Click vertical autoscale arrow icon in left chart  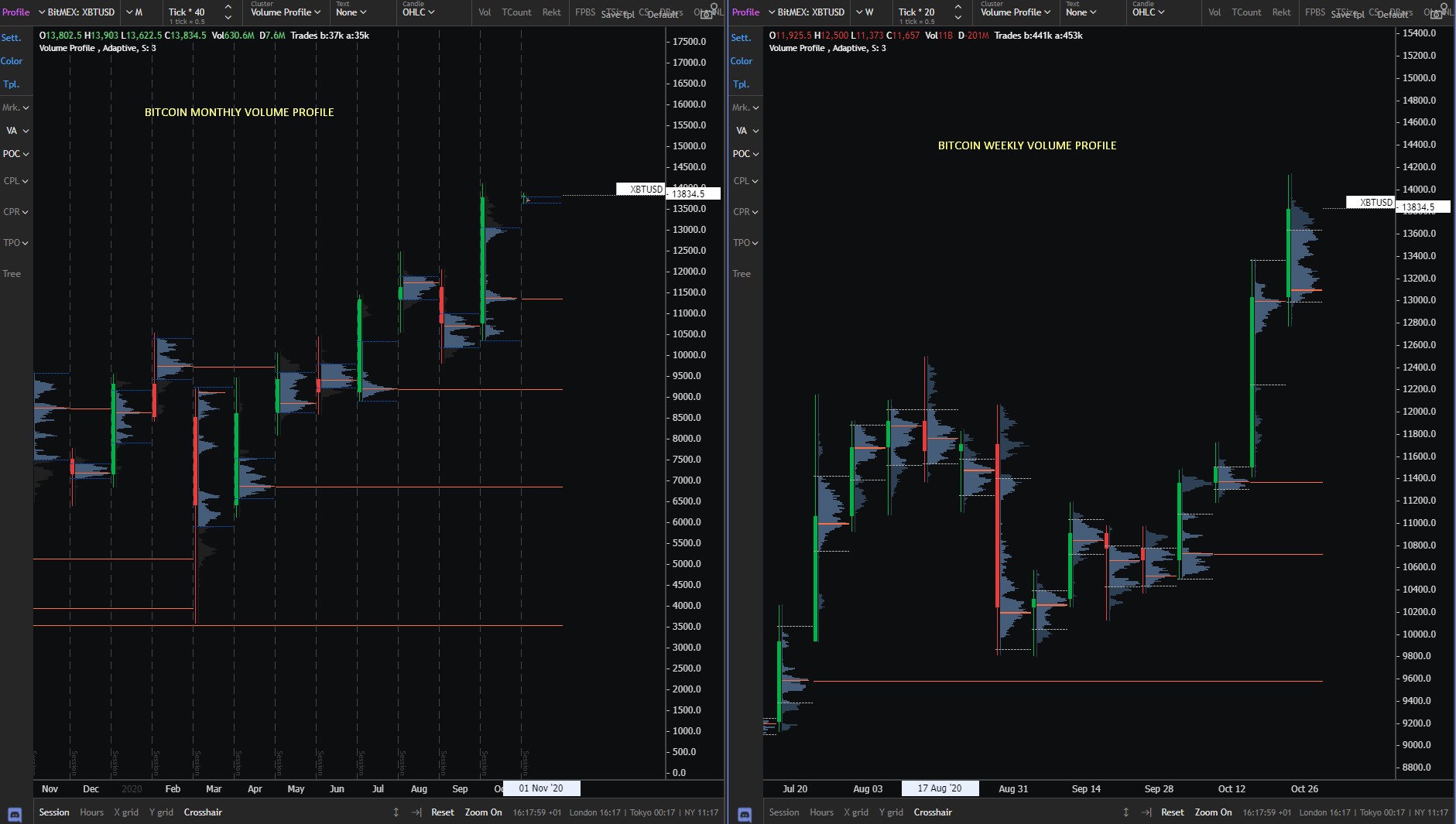pos(396,812)
